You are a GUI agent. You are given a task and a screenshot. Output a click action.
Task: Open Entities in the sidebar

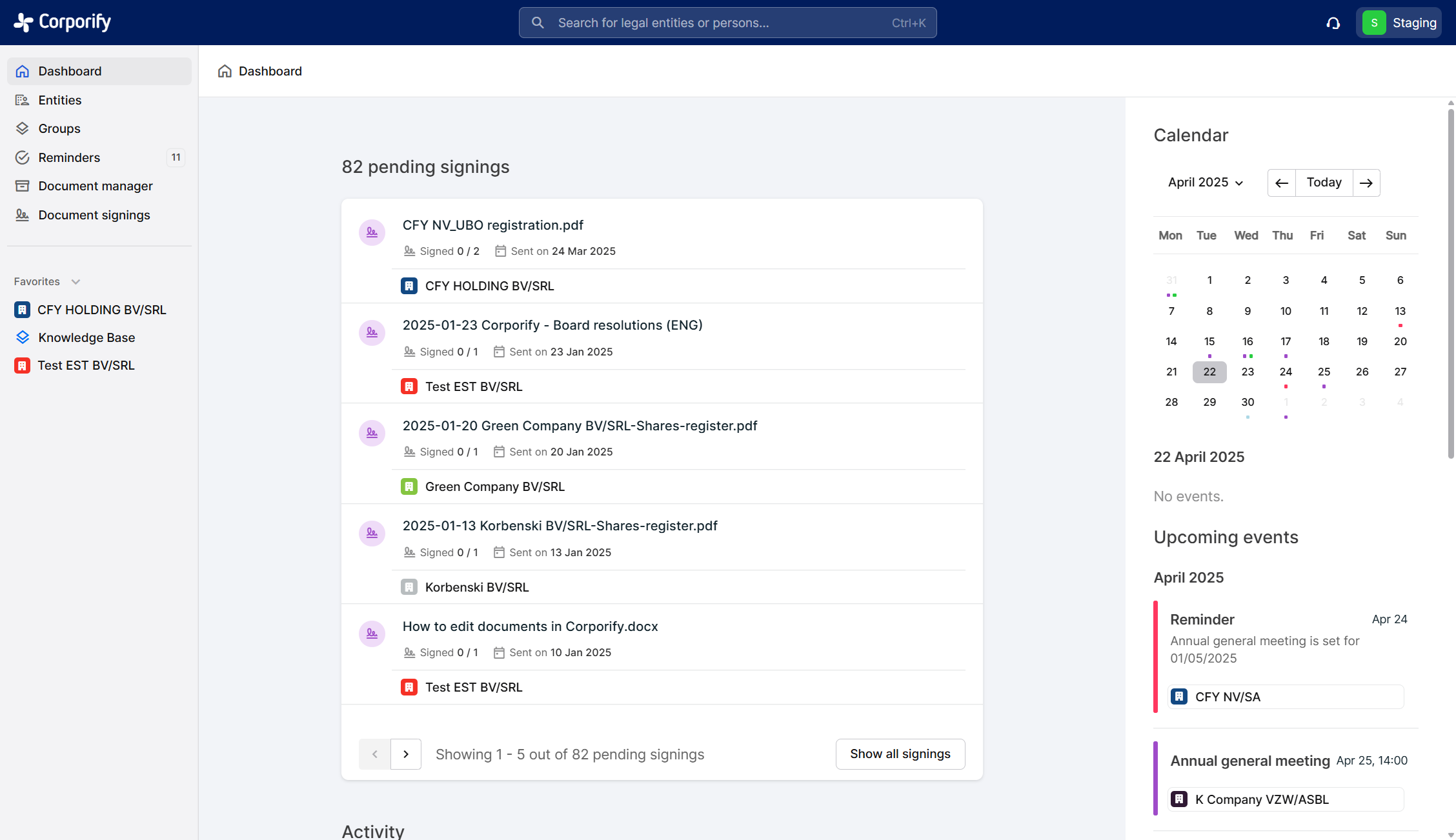point(59,100)
